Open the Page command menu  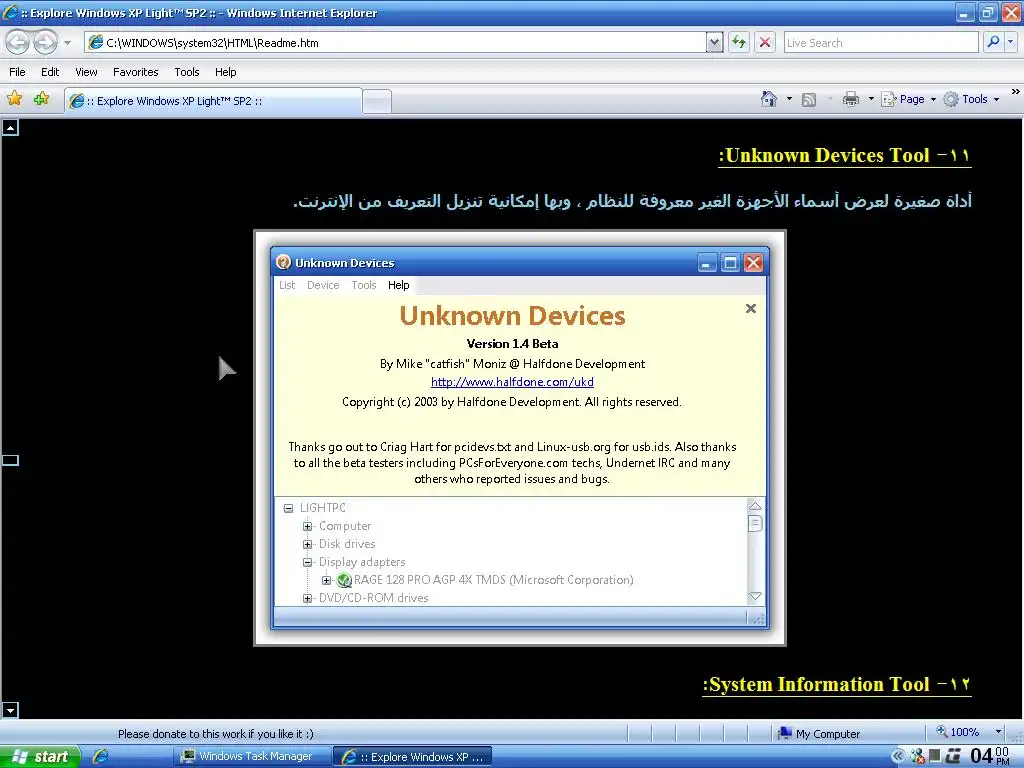(909, 99)
